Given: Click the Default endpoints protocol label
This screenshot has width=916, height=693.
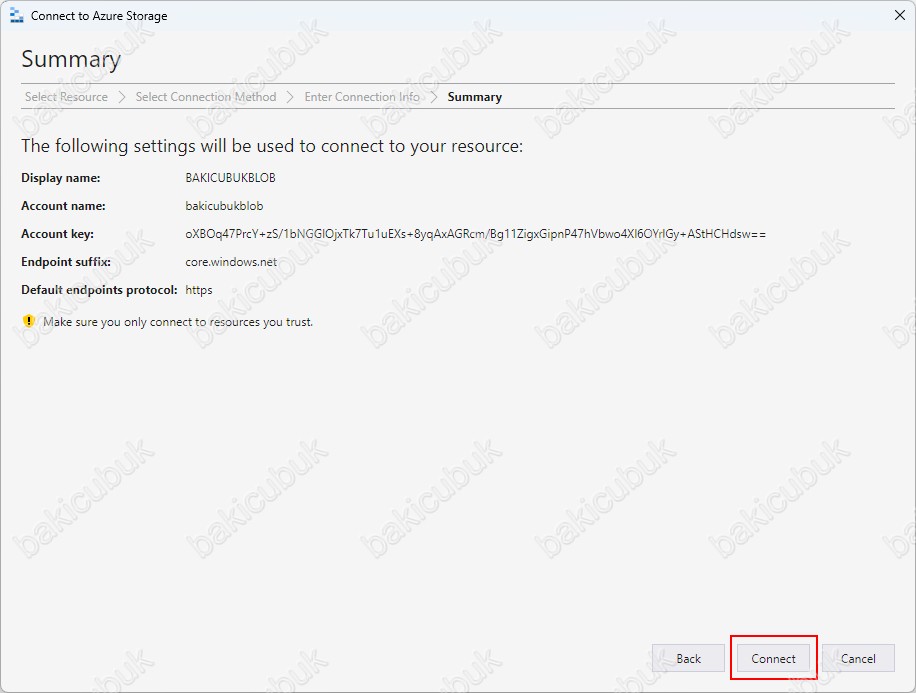Looking at the screenshot, I should [99, 290].
